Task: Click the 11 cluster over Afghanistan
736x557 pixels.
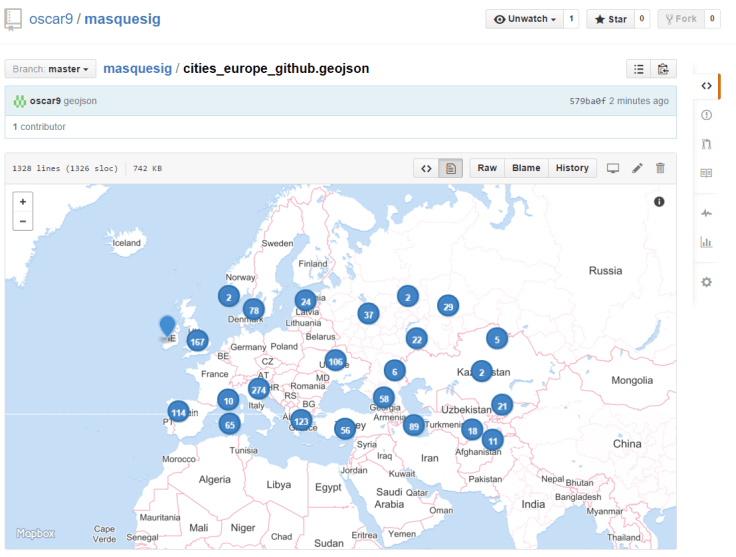Action: [x=493, y=441]
